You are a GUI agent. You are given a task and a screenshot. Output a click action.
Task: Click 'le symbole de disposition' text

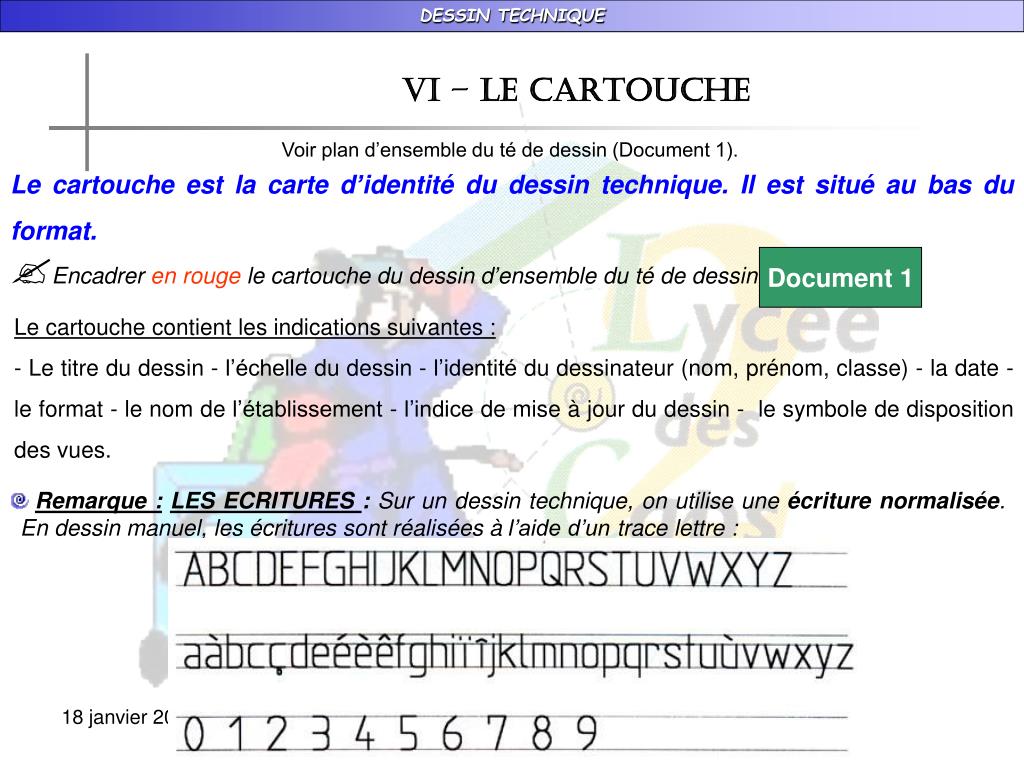point(886,409)
